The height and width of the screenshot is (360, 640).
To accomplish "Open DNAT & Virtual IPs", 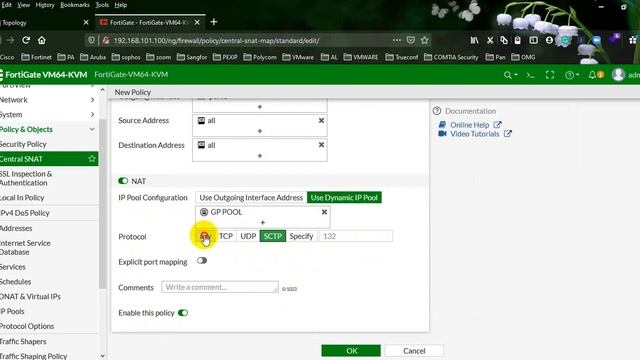I will pyautogui.click(x=30, y=296).
